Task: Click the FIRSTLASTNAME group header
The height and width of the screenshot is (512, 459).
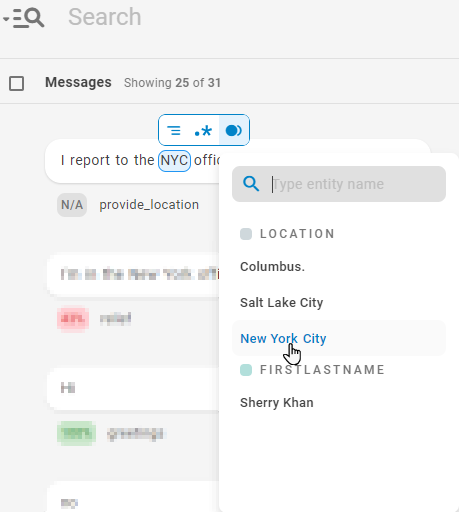Action: coord(322,370)
